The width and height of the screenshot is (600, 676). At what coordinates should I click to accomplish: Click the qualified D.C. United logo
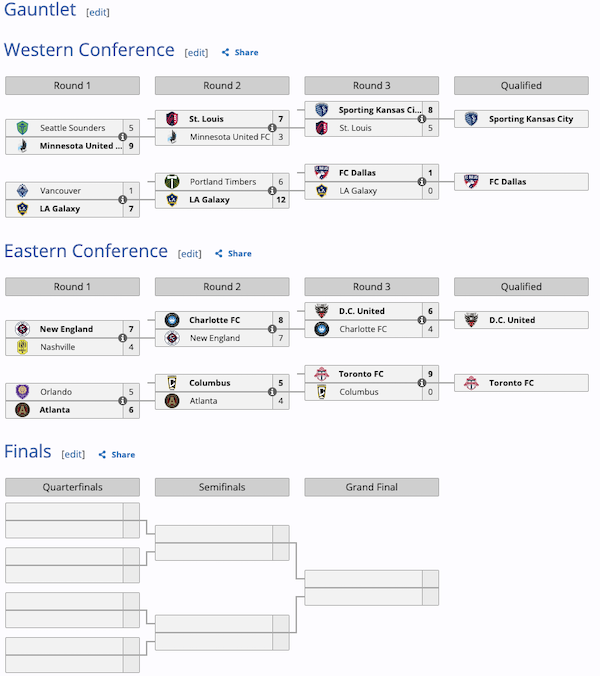(472, 320)
